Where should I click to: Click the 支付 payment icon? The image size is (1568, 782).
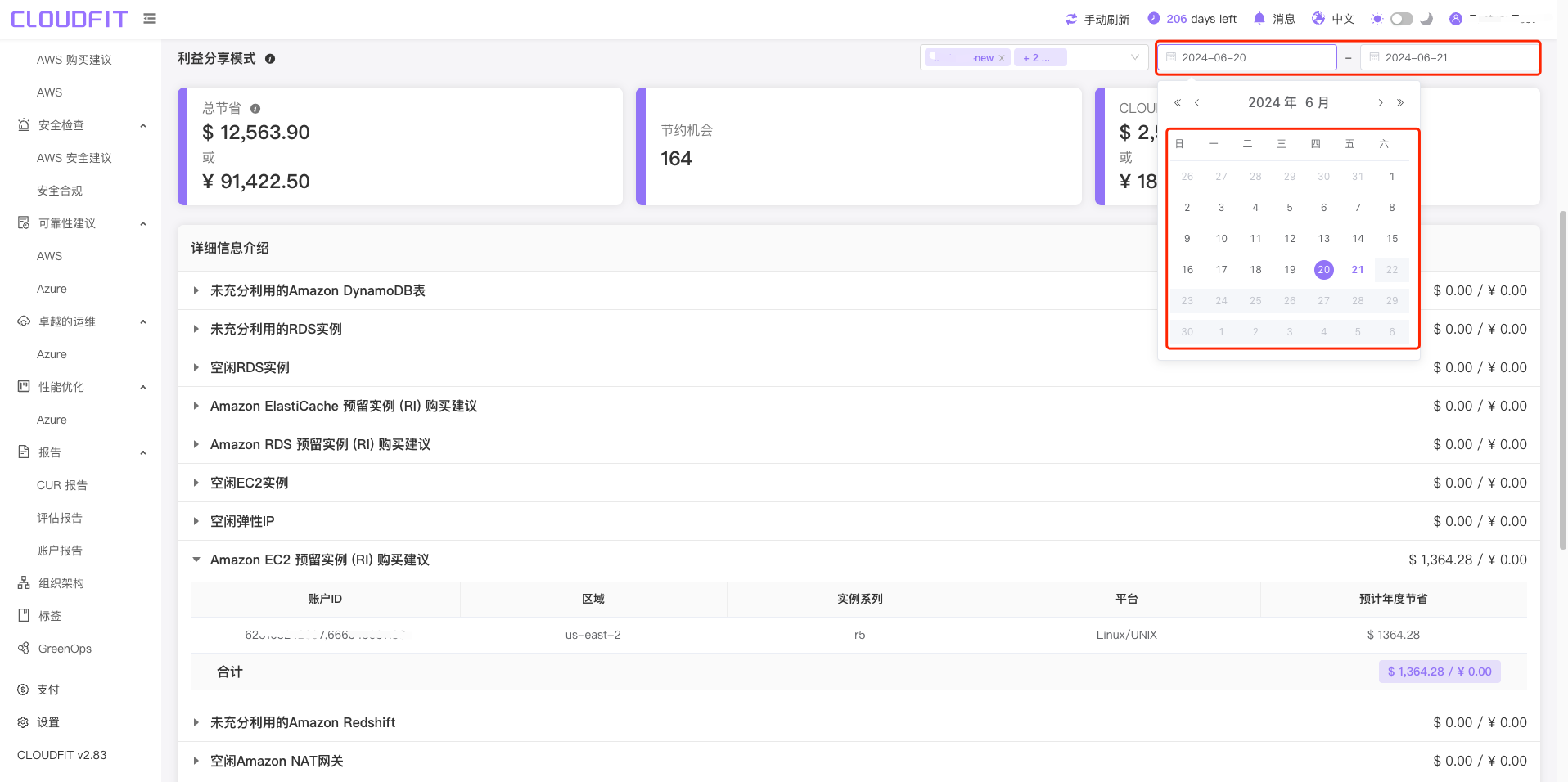click(23, 690)
